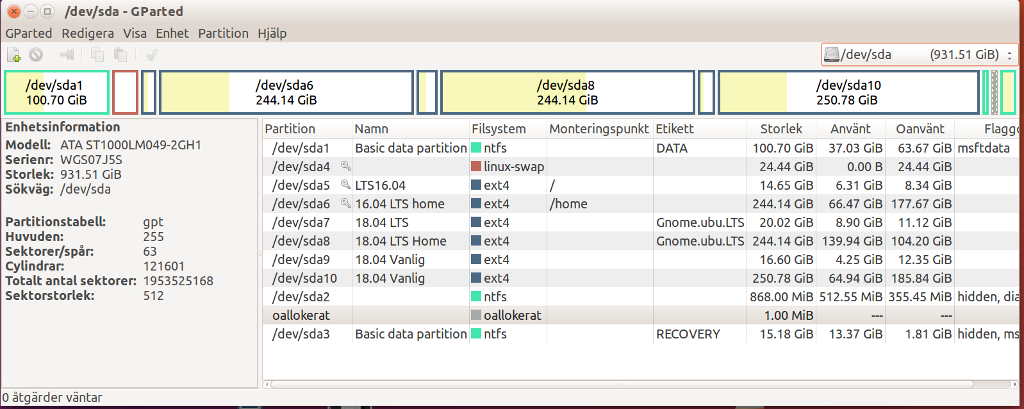Image resolution: width=1024 pixels, height=409 pixels.
Task: Open the Enhet menu
Action: coord(172,33)
